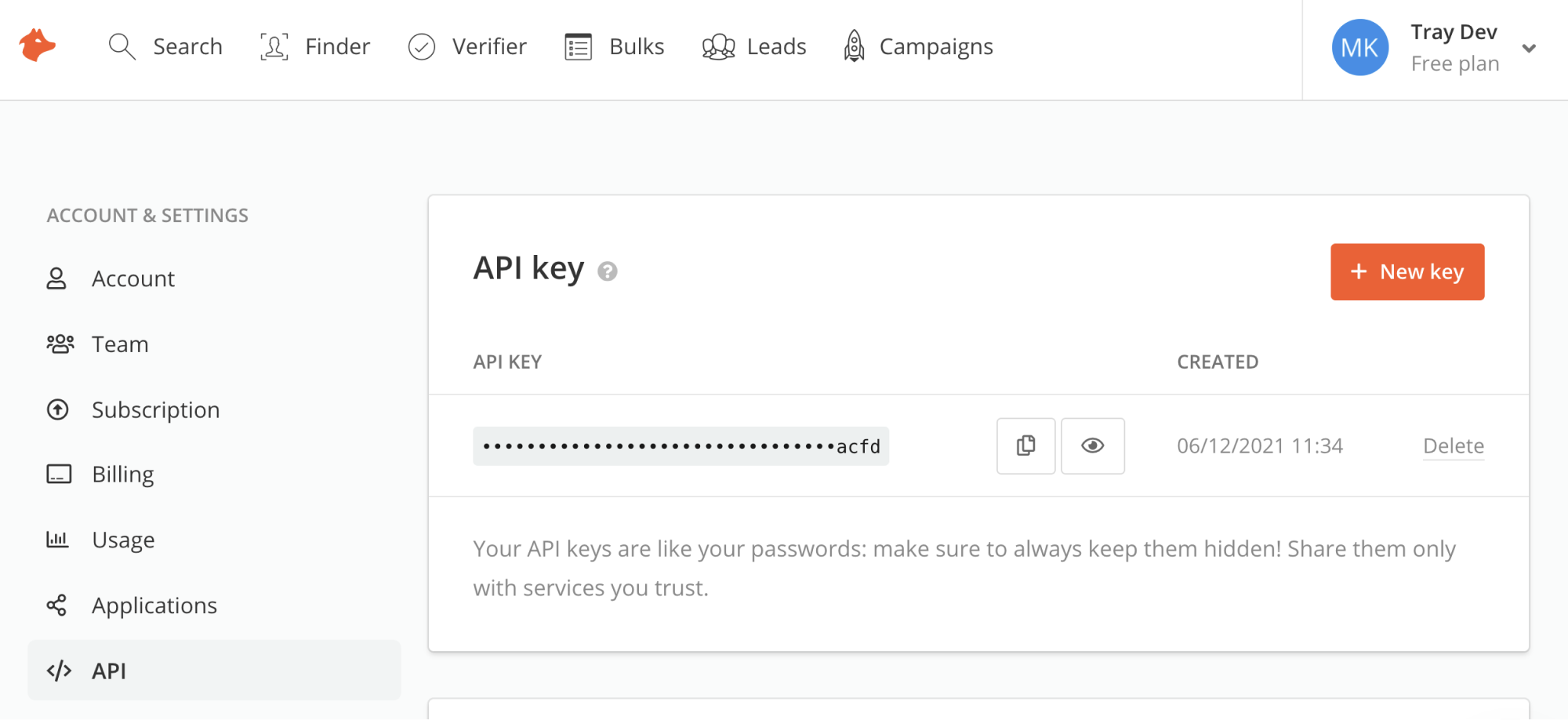Open Billing settings
1568x720 pixels.
[123, 474]
